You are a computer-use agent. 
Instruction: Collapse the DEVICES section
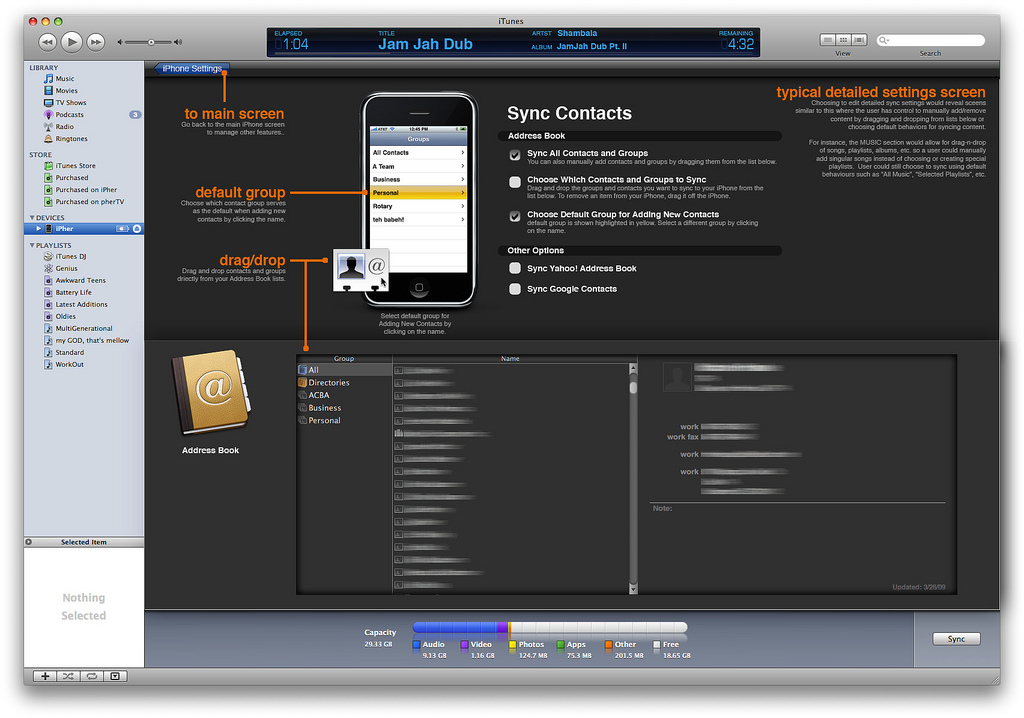tap(32, 218)
